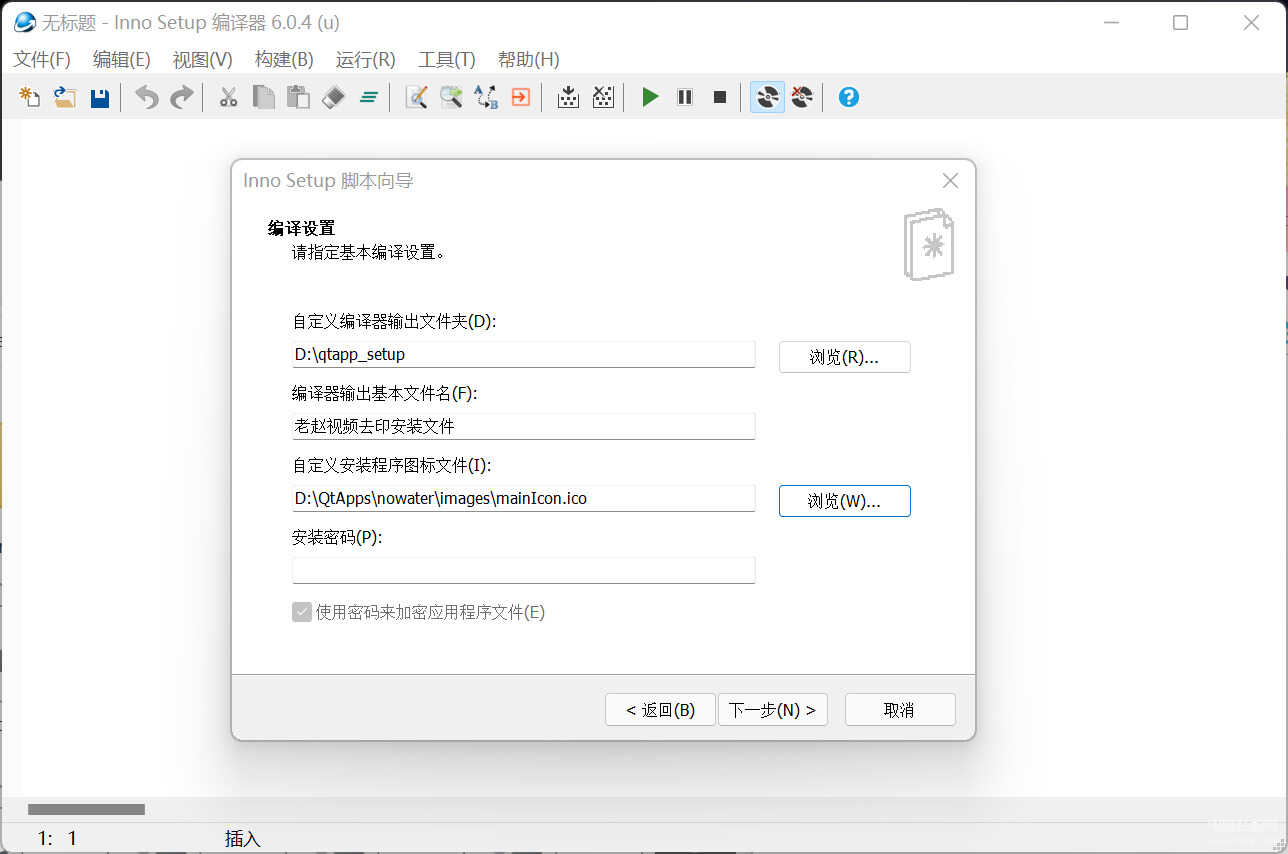This screenshot has height=854, width=1288.
Task: Create a new script via toolbar icon
Action: coord(30,97)
